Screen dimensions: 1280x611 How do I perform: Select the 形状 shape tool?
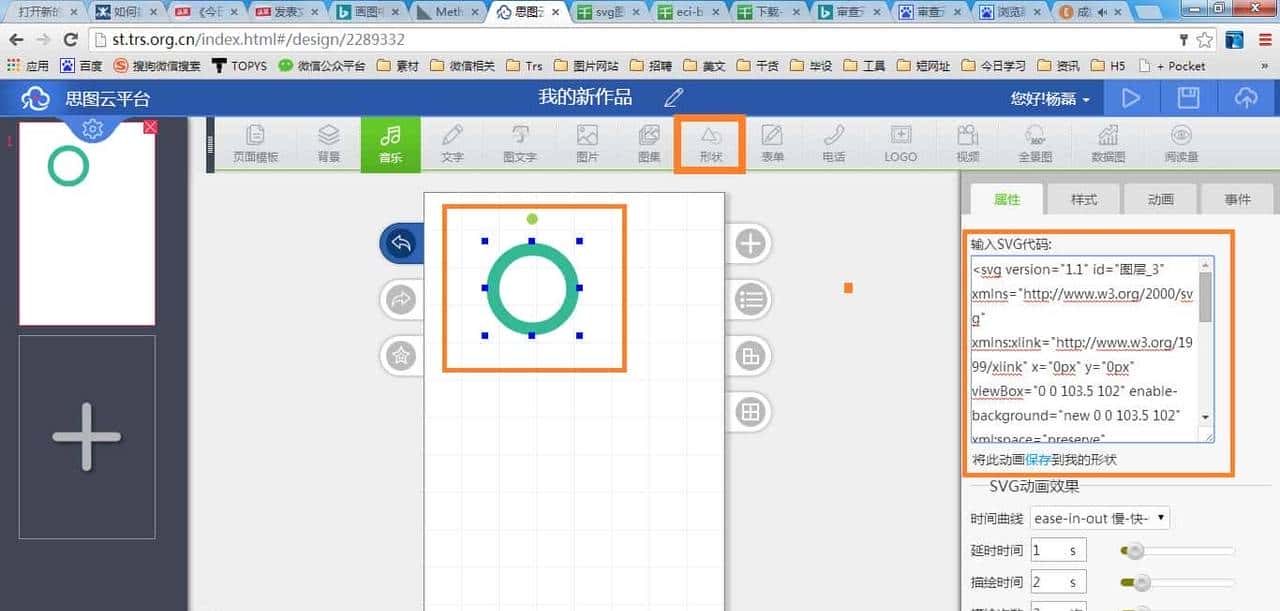[710, 144]
